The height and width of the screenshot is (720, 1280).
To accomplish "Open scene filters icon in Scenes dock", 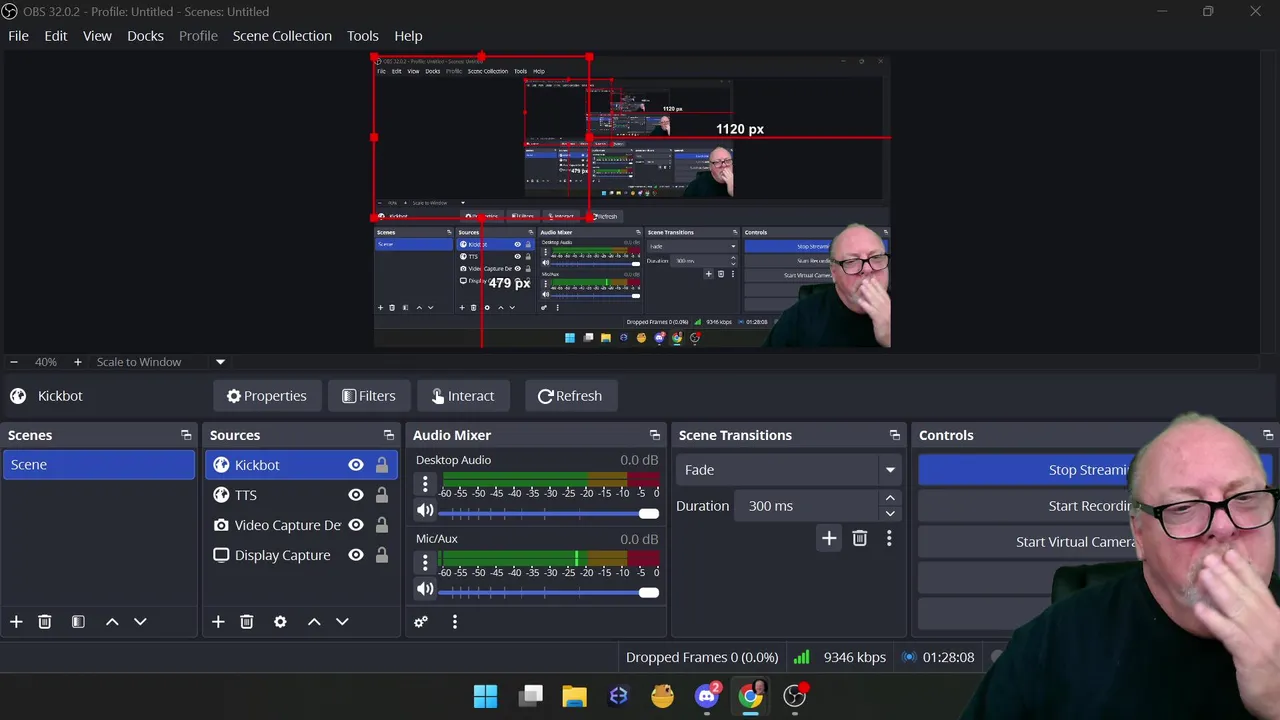I will [x=78, y=622].
